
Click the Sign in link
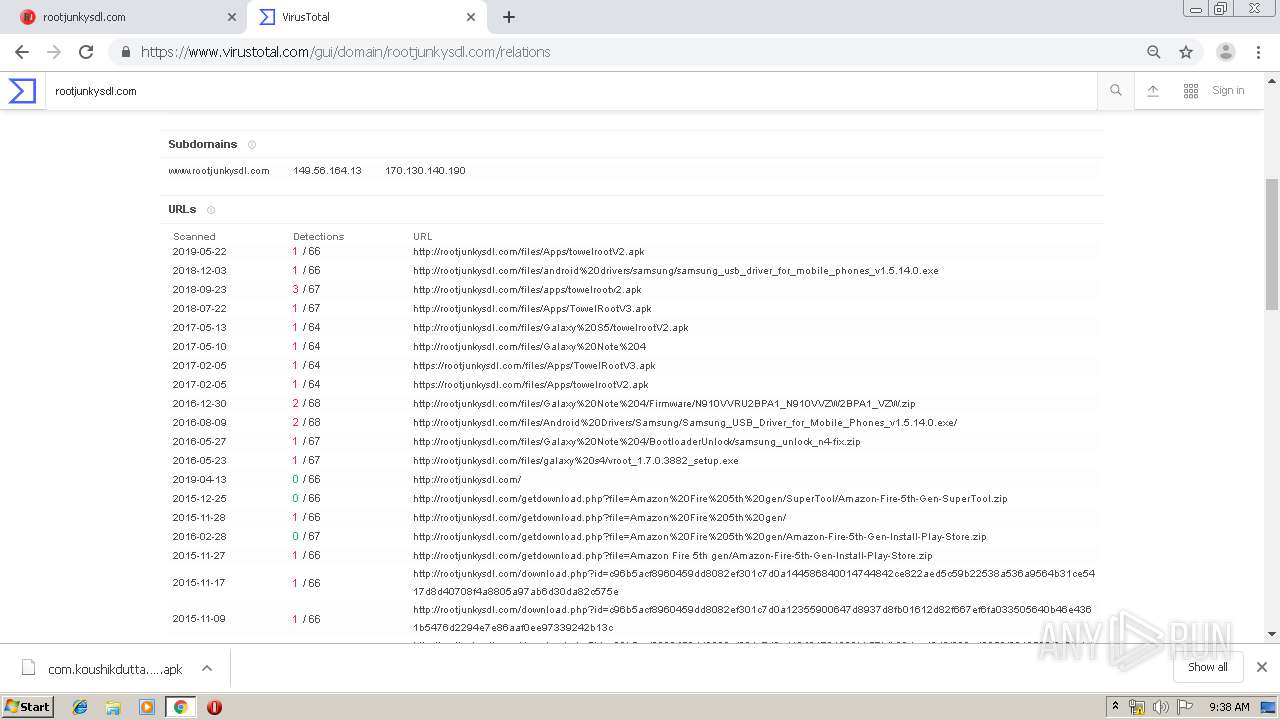point(1228,90)
